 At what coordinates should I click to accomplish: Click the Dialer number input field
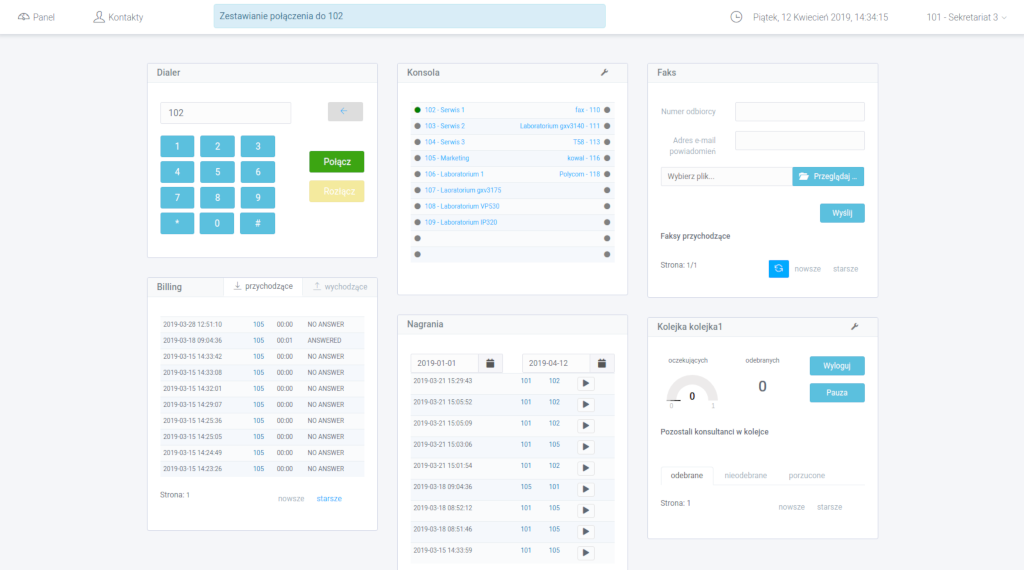[225, 112]
